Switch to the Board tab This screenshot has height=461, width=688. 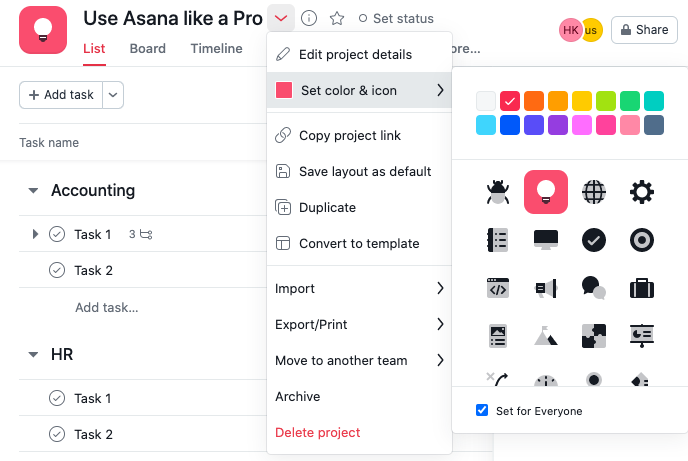(147, 48)
